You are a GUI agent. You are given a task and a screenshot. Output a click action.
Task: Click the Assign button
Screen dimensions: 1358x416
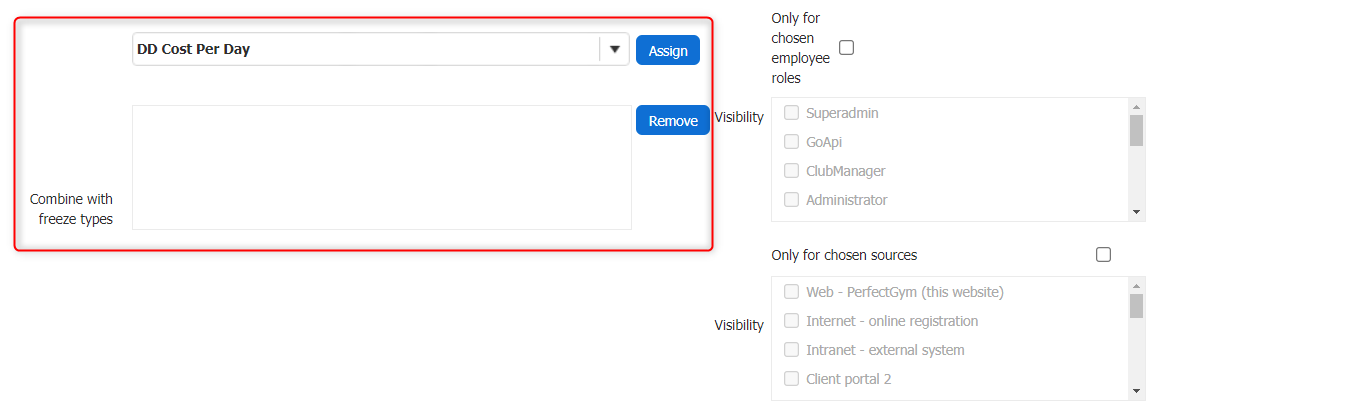[x=668, y=51]
